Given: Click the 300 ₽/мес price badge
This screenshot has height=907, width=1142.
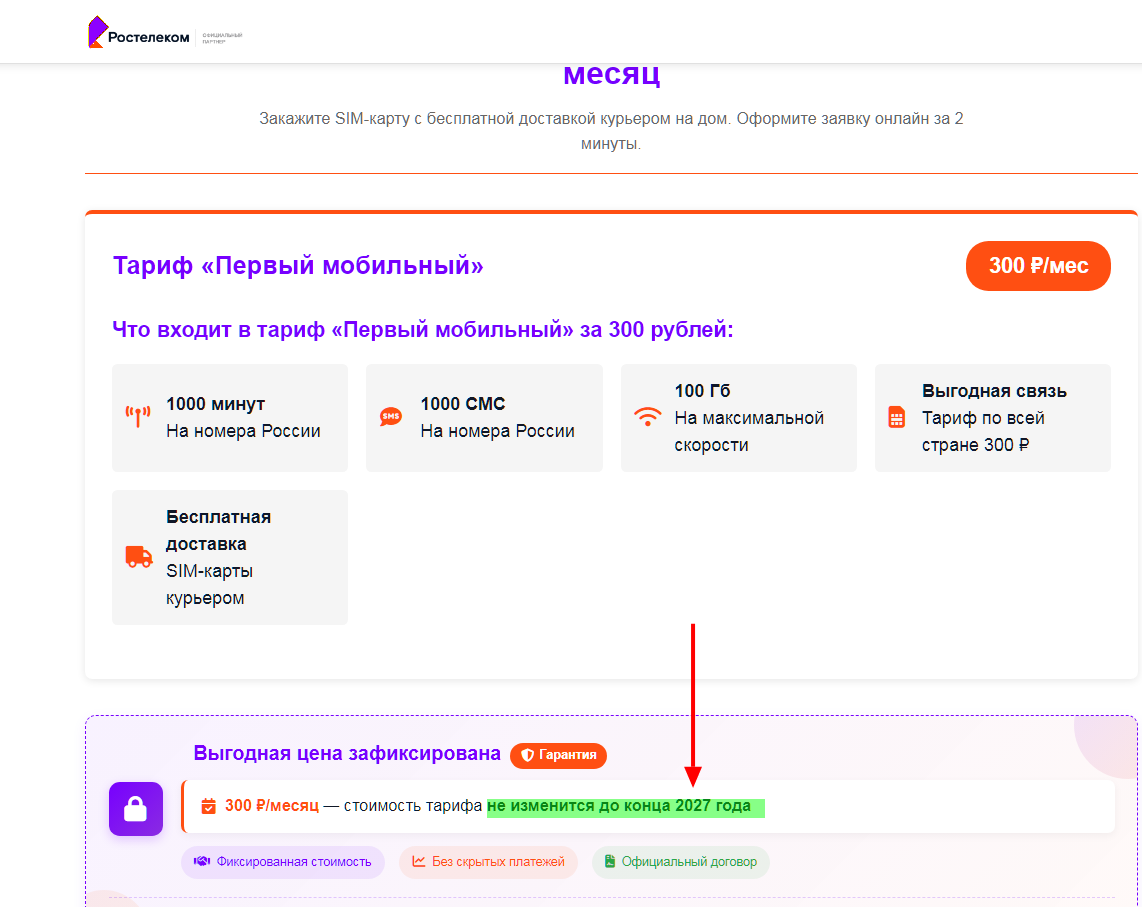Looking at the screenshot, I should point(1038,266).
